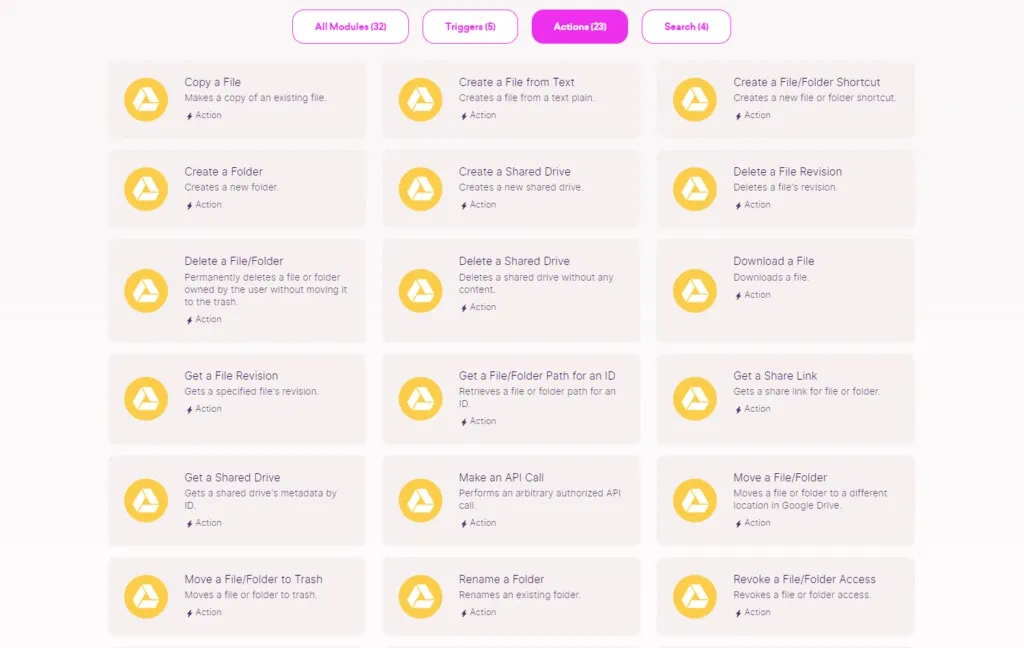Click the Get a Shared Drive module title
This screenshot has height=648, width=1024.
(x=232, y=478)
